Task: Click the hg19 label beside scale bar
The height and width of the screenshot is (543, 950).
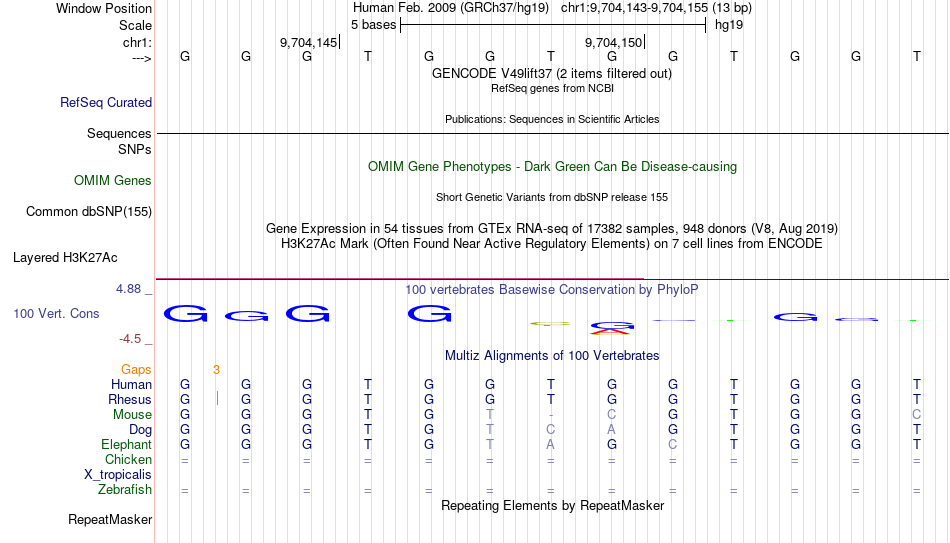Action: click(x=729, y=25)
